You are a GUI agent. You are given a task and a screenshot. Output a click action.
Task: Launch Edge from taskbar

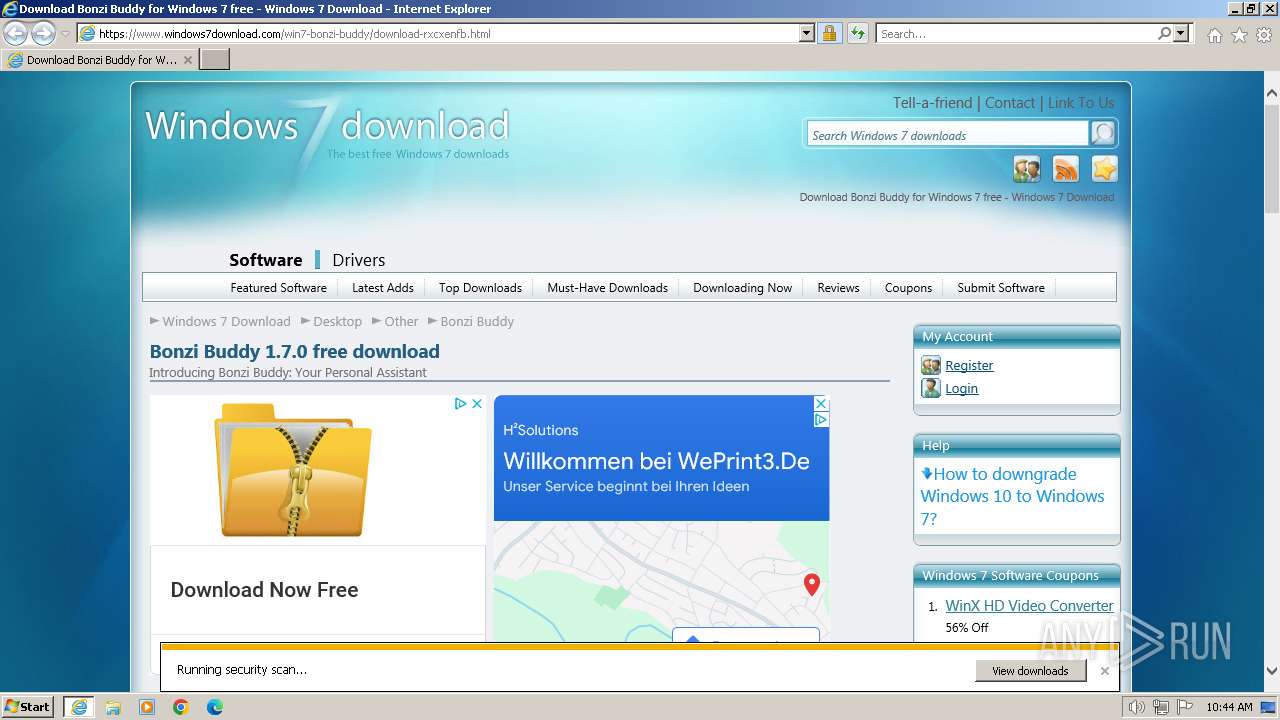pyautogui.click(x=215, y=707)
